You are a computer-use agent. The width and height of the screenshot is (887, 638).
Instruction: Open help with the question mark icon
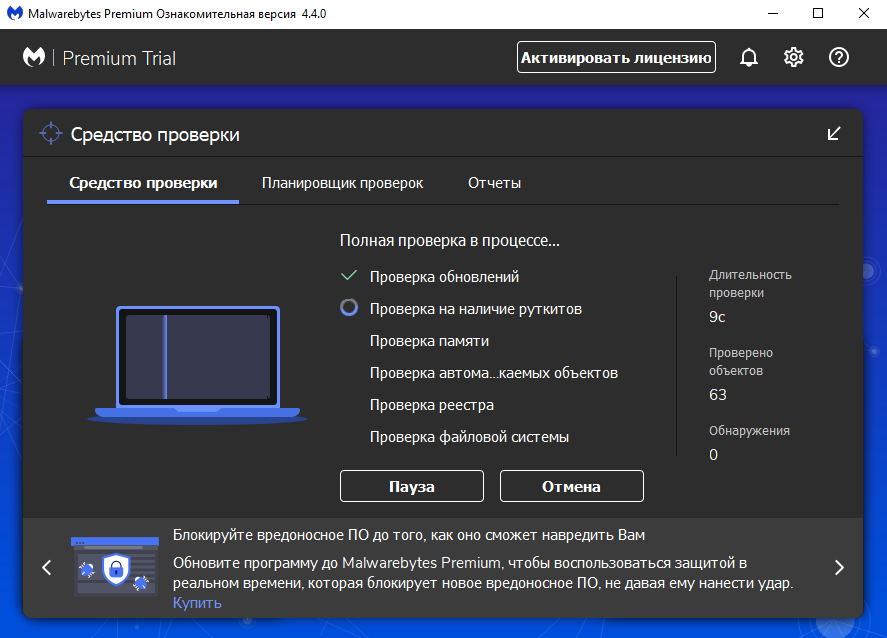(838, 57)
